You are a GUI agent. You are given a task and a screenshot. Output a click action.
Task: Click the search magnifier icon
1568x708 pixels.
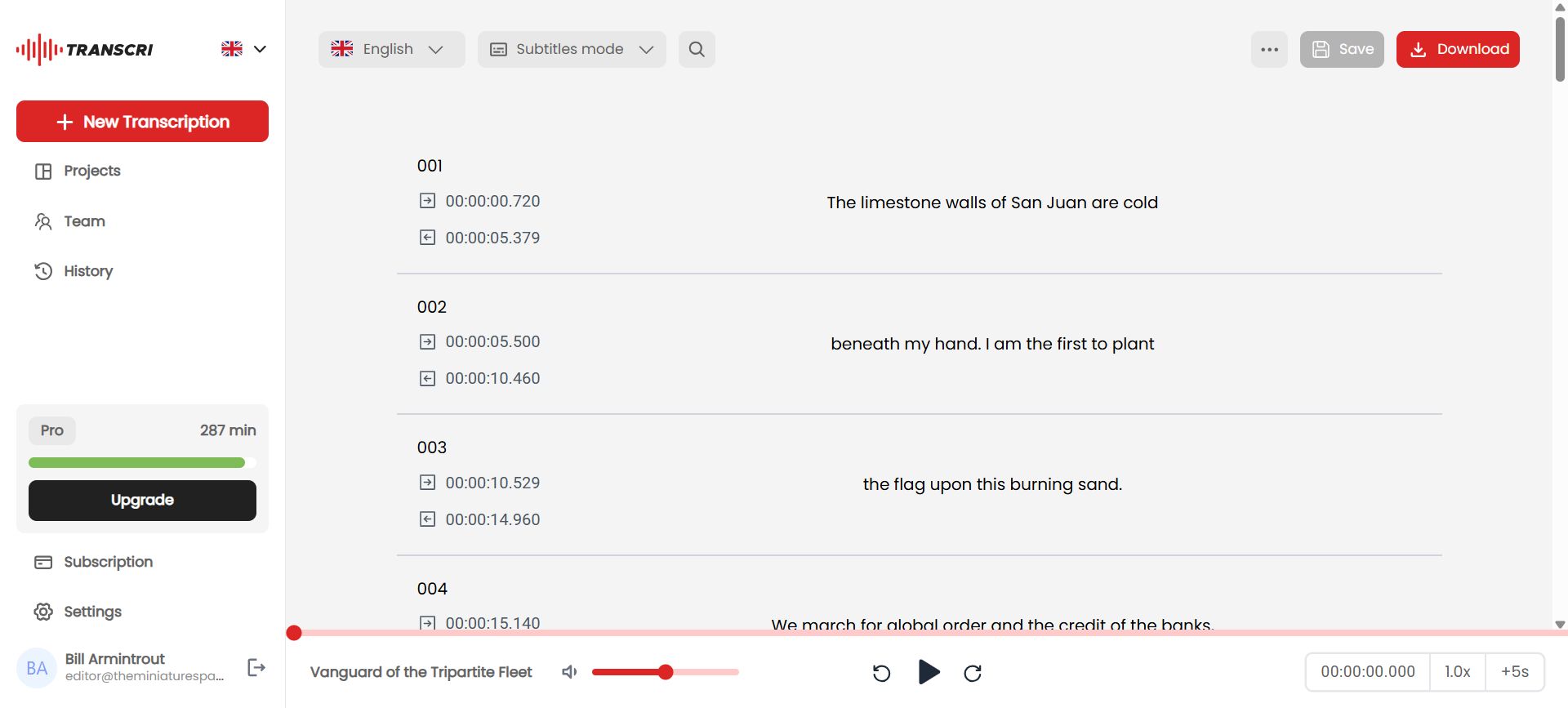[x=697, y=49]
